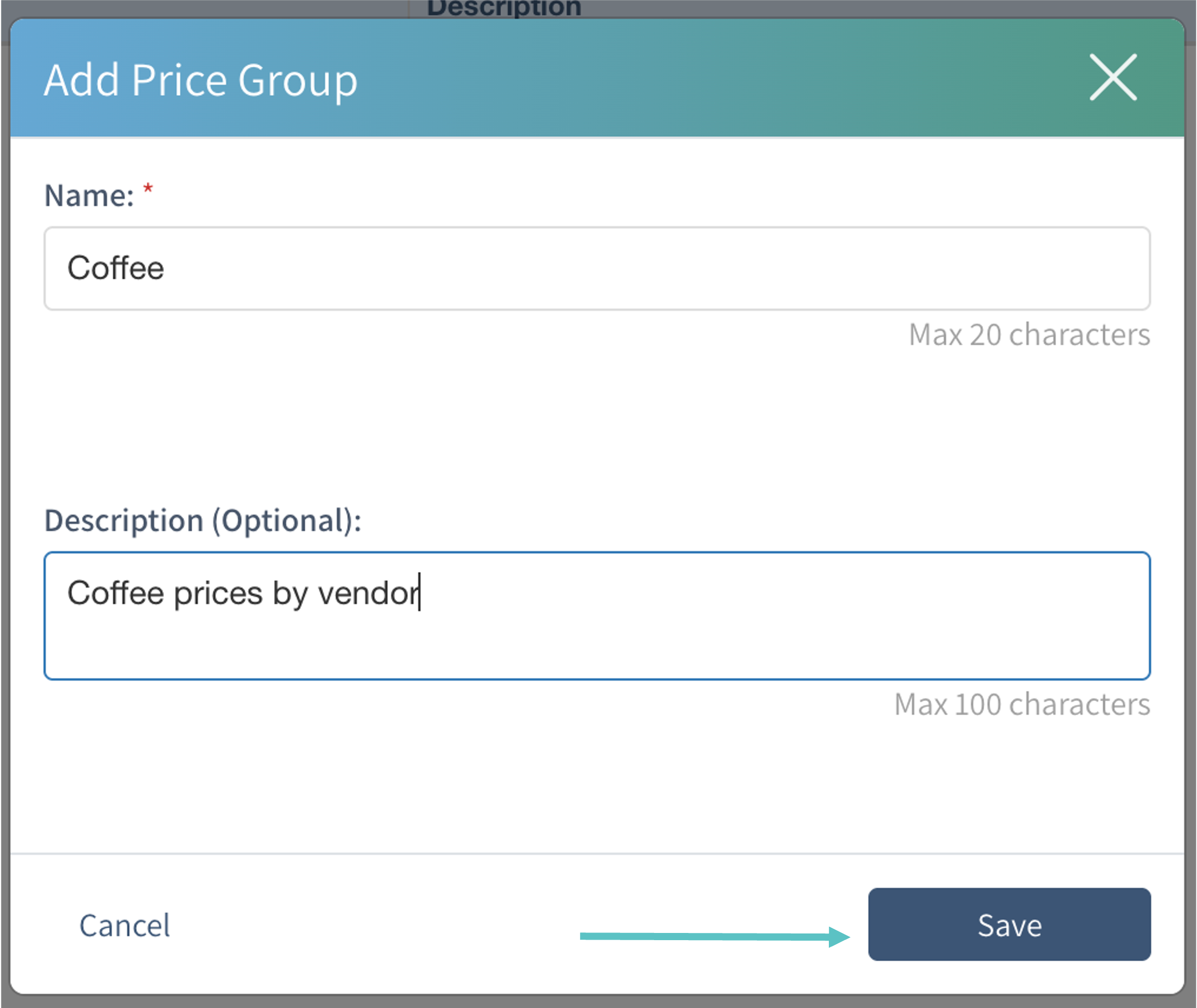Click the 'Add Price Group' dialog title
Viewport: 1197px width, 1008px height.
pyautogui.click(x=201, y=81)
